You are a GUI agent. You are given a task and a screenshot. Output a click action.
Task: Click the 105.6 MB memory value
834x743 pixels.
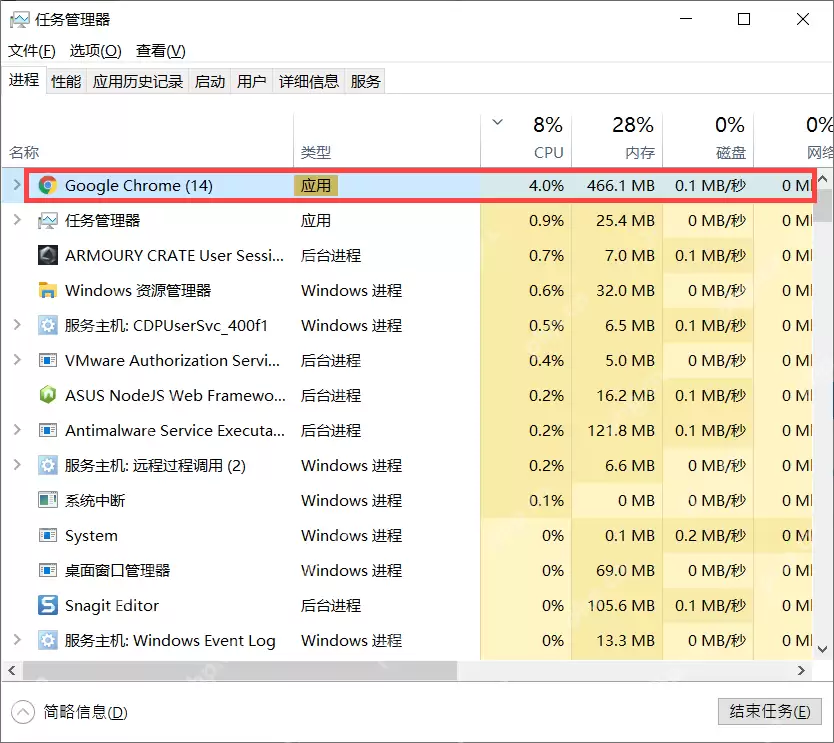click(x=621, y=605)
